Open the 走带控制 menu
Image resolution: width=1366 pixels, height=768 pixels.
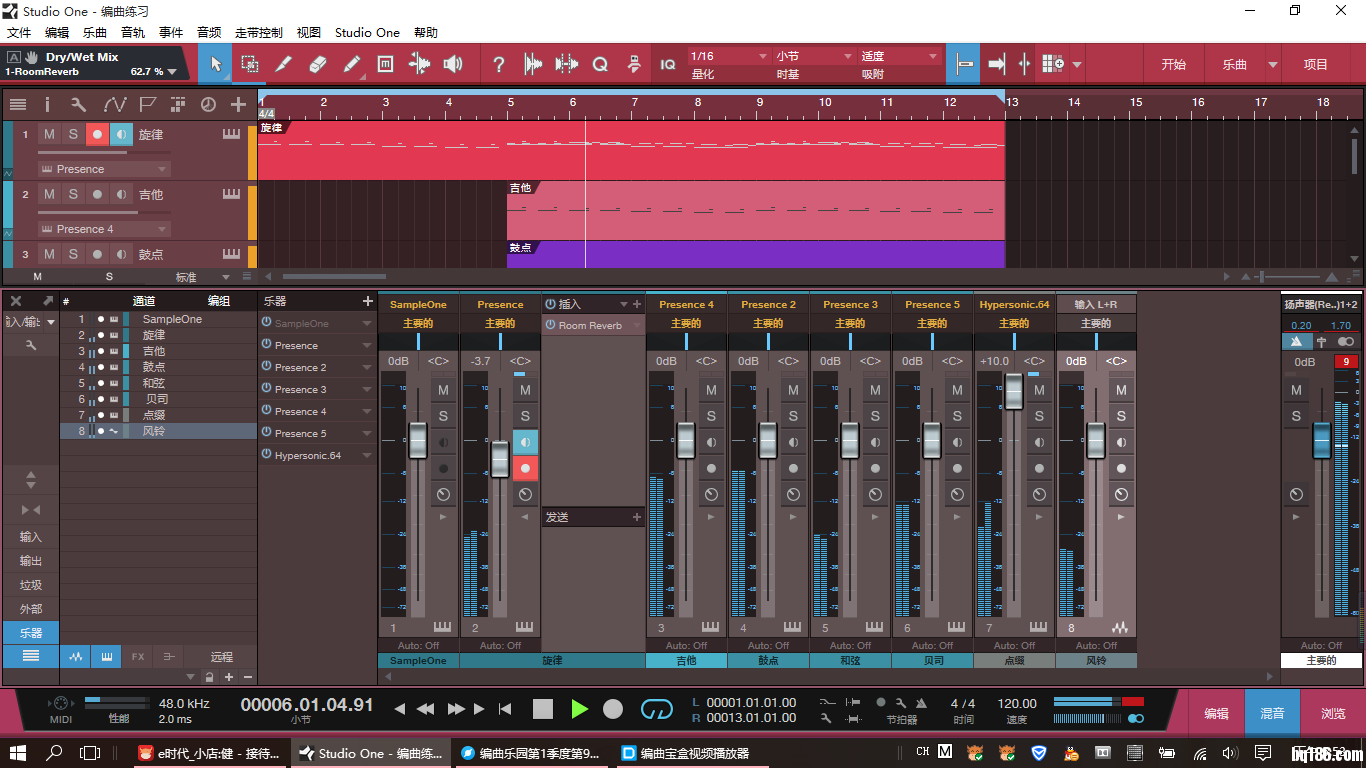coord(259,32)
